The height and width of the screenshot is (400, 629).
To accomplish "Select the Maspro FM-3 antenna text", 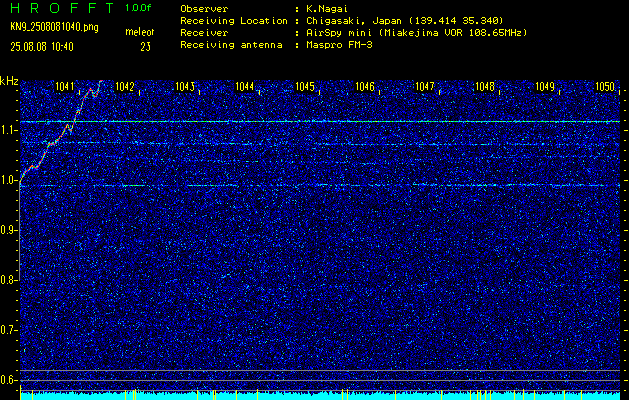I will coord(339,45).
